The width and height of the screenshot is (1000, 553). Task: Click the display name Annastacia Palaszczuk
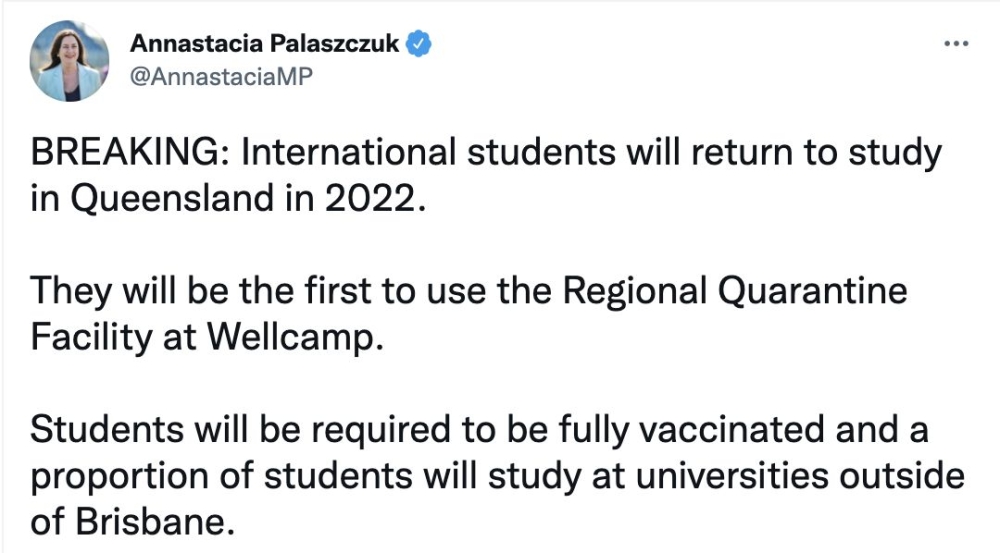[265, 43]
